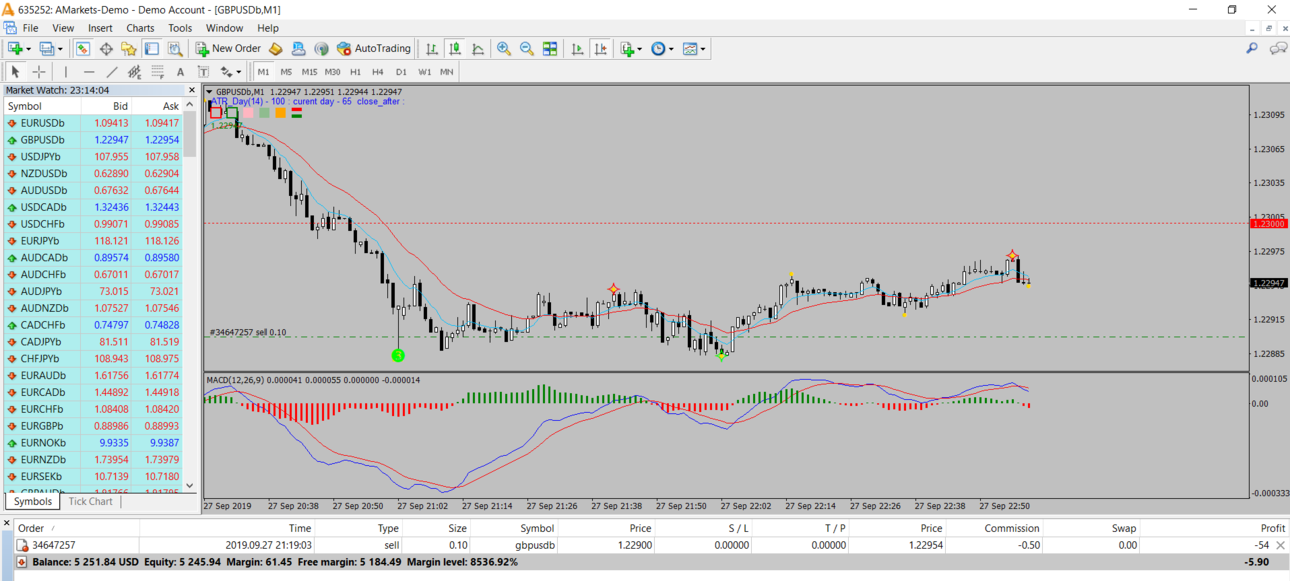
Task: Toggle chart auto scroll
Action: 578,48
